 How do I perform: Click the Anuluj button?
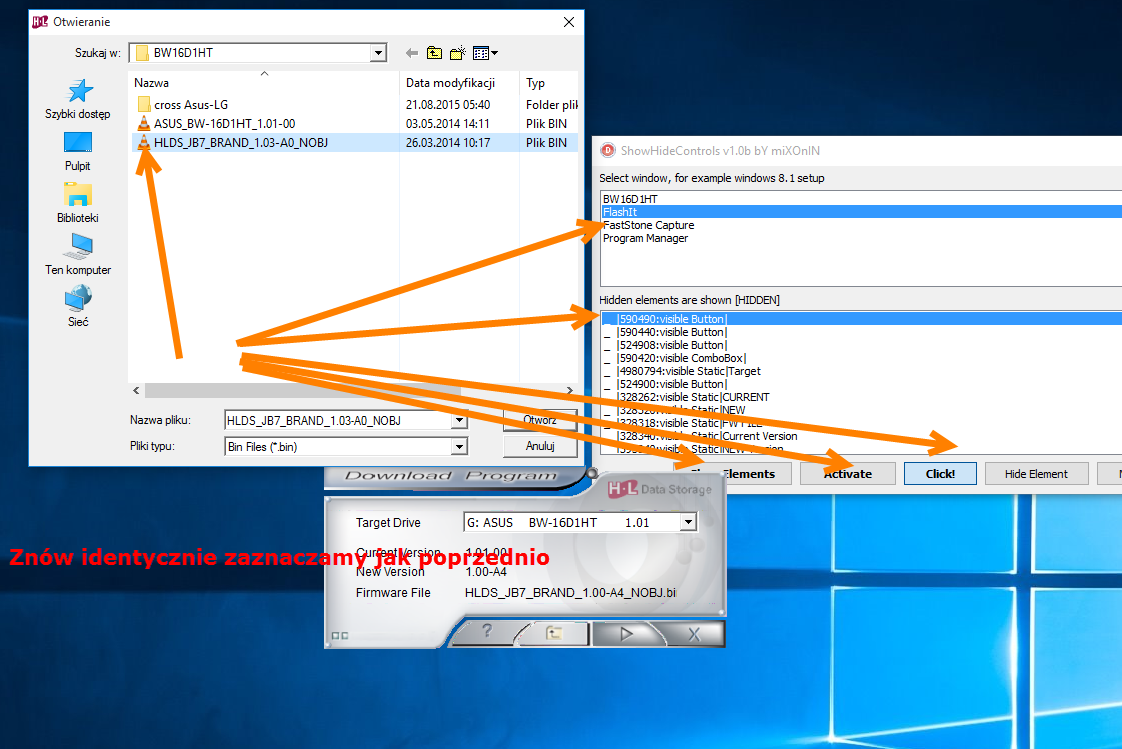(540, 446)
